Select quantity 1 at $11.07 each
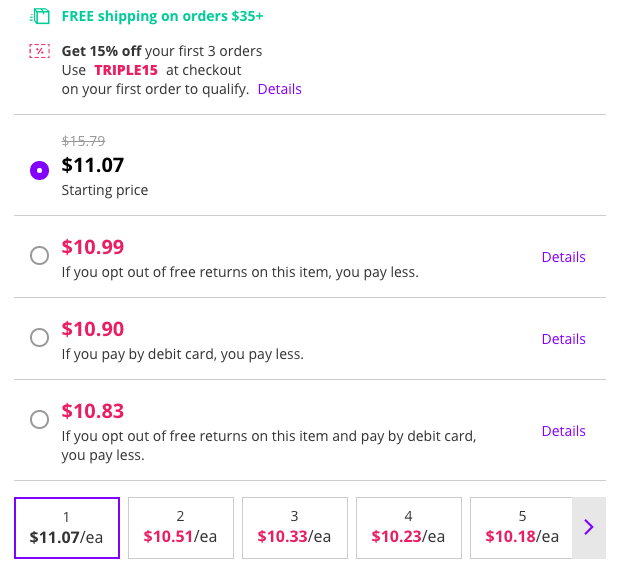This screenshot has height=568, width=634. point(67,527)
